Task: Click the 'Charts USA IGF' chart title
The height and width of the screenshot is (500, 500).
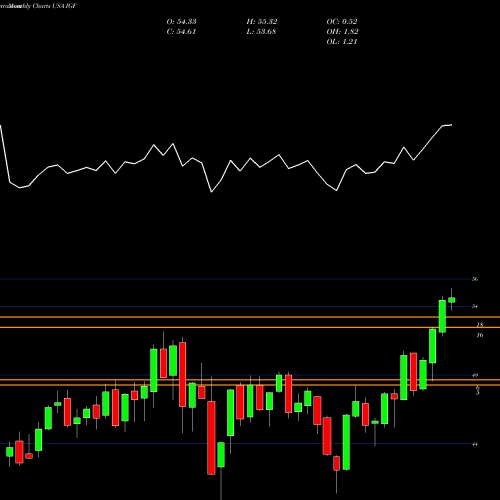Action: click(55, 6)
